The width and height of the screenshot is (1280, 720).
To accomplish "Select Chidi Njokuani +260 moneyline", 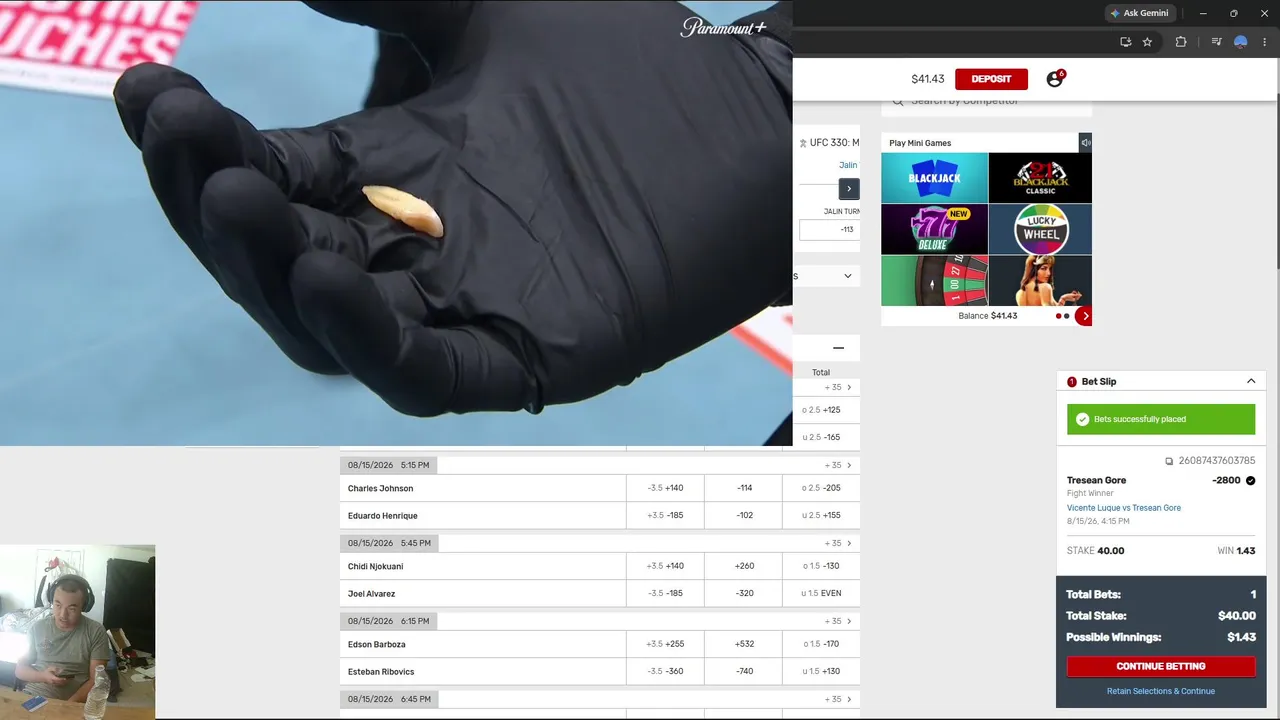I will [x=744, y=566].
